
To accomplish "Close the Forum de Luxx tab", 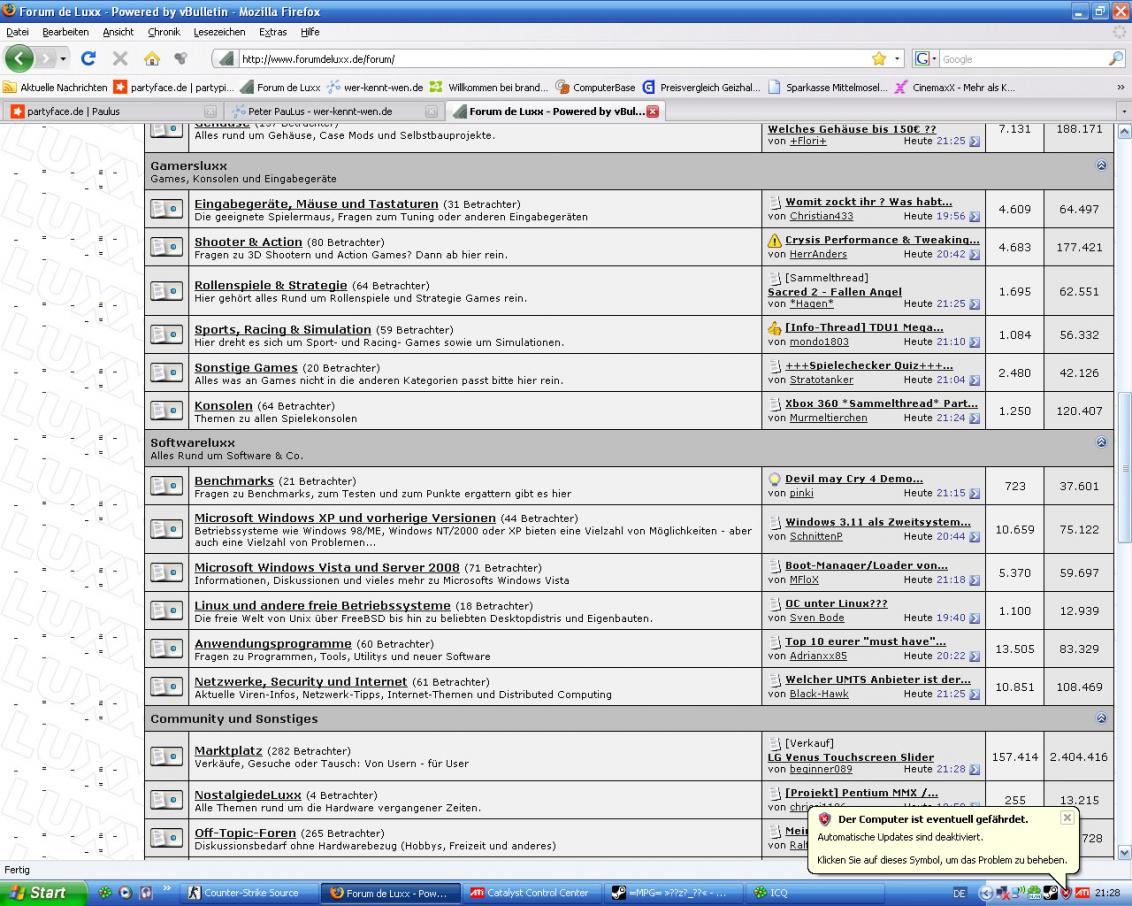I will [x=653, y=111].
